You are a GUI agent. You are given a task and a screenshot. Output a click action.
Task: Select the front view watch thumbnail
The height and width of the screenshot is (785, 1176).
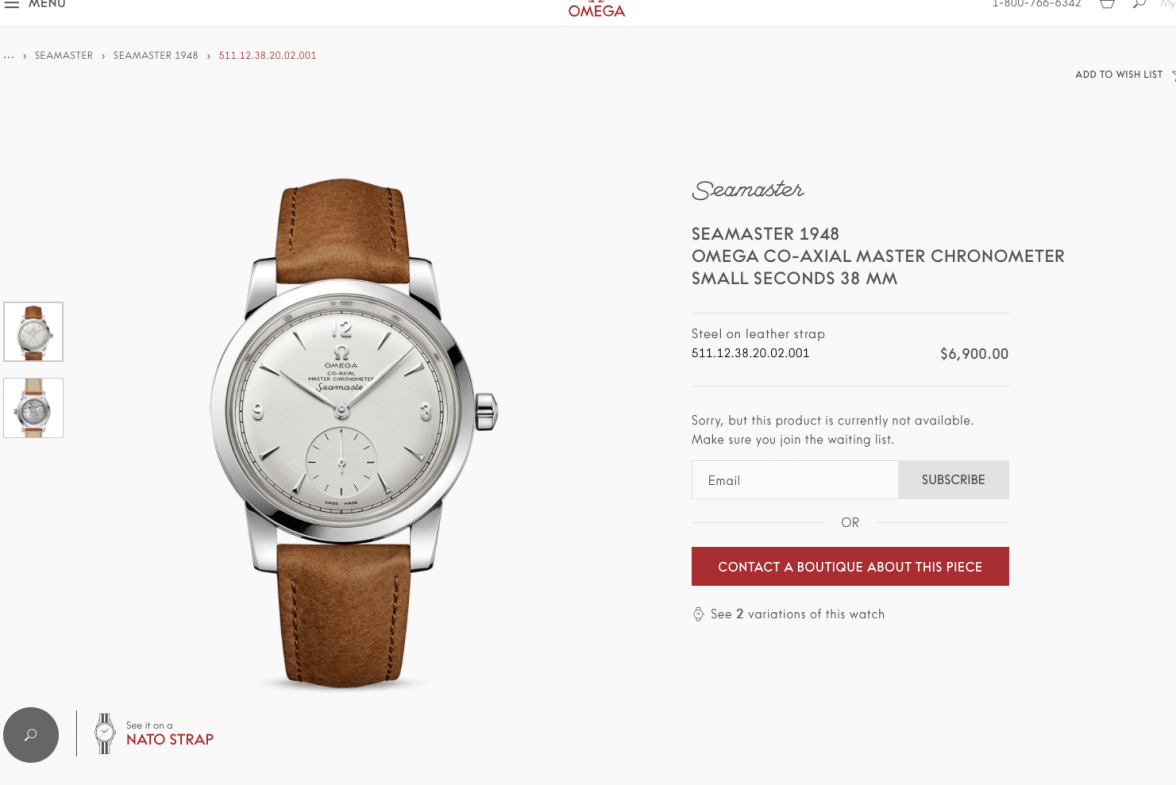(x=34, y=331)
